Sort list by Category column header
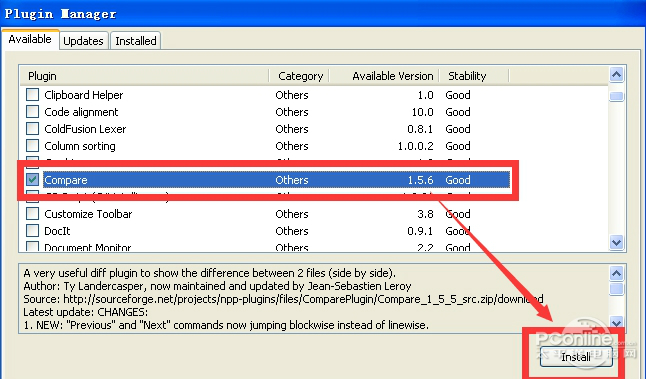 tap(300, 76)
